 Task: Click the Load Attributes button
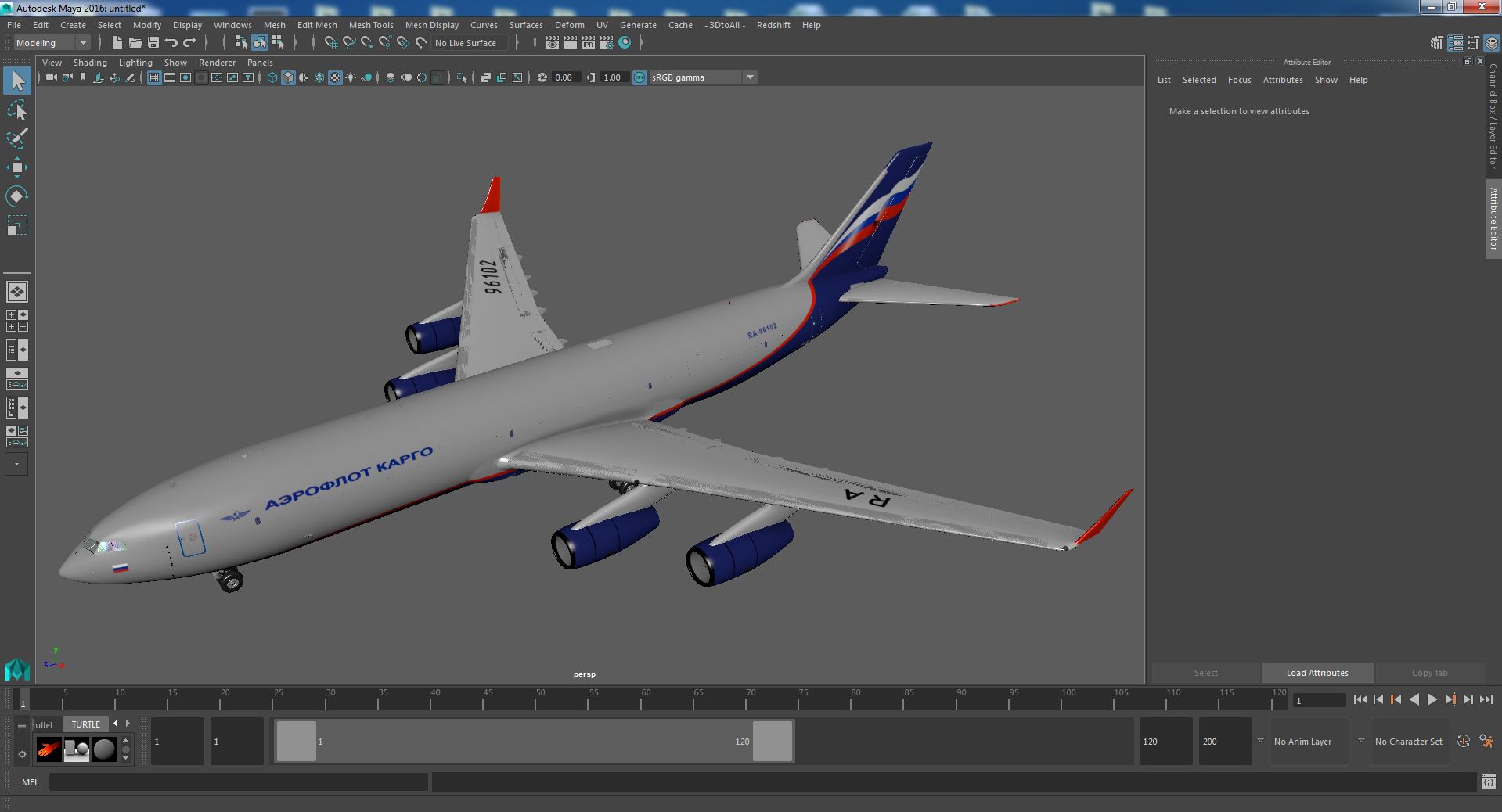coord(1317,673)
